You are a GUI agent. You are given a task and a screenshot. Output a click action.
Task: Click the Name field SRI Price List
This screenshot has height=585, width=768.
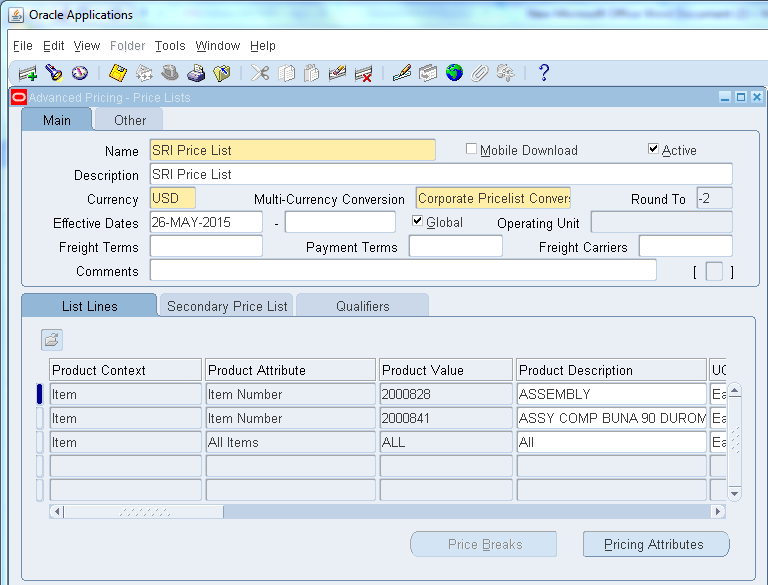[292, 150]
